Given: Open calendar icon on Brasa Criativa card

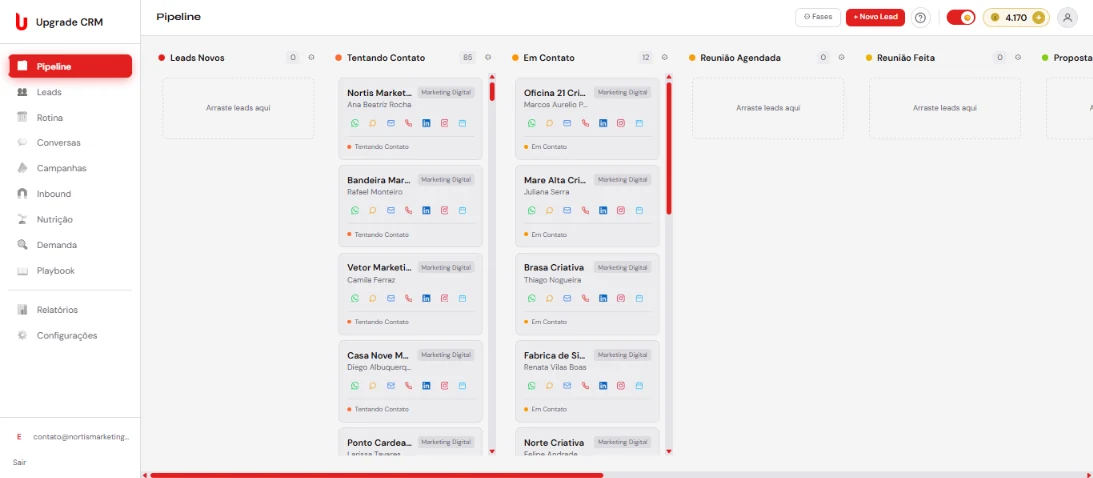Looking at the screenshot, I should [639, 298].
